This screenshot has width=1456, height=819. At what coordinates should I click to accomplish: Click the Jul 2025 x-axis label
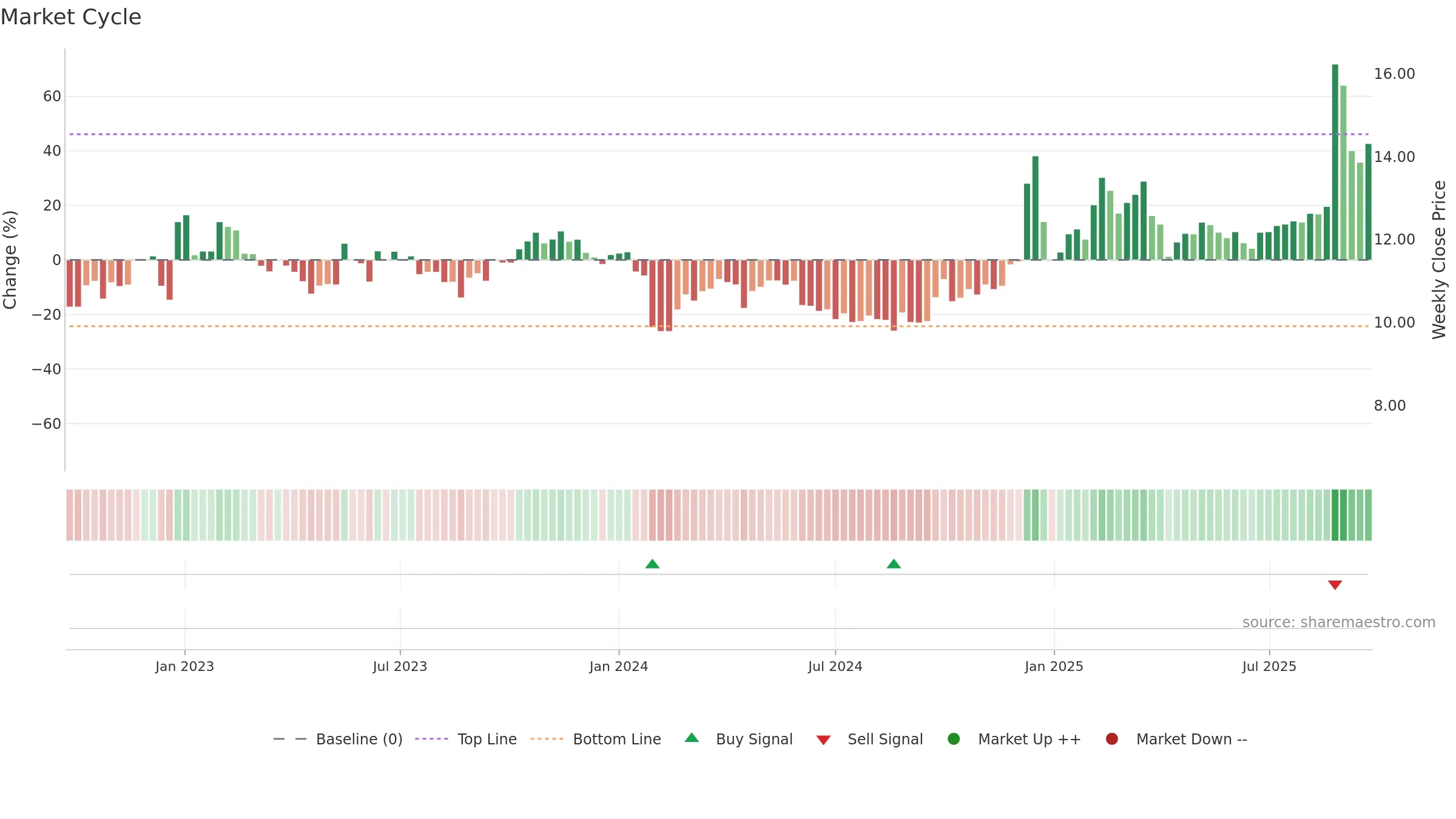click(x=1269, y=666)
